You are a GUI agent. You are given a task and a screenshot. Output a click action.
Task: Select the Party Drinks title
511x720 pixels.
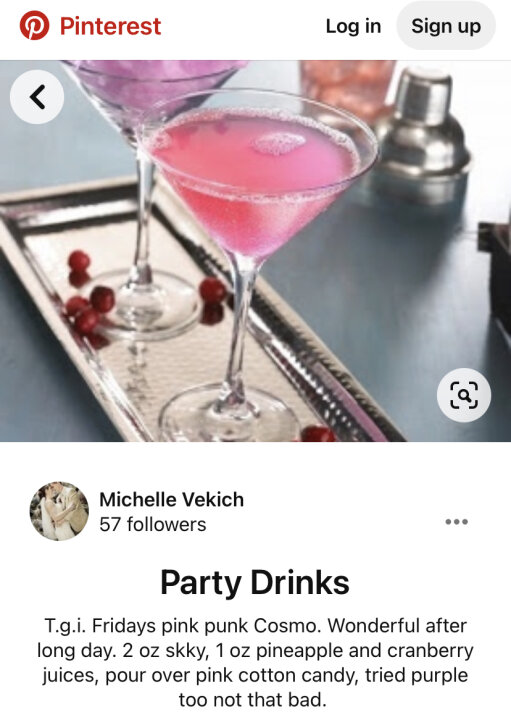point(255,582)
